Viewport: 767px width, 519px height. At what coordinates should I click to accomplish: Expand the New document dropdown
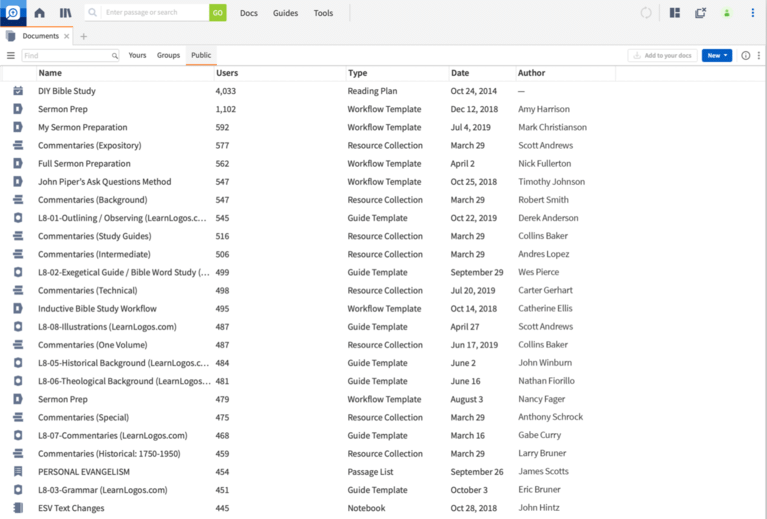[716, 56]
